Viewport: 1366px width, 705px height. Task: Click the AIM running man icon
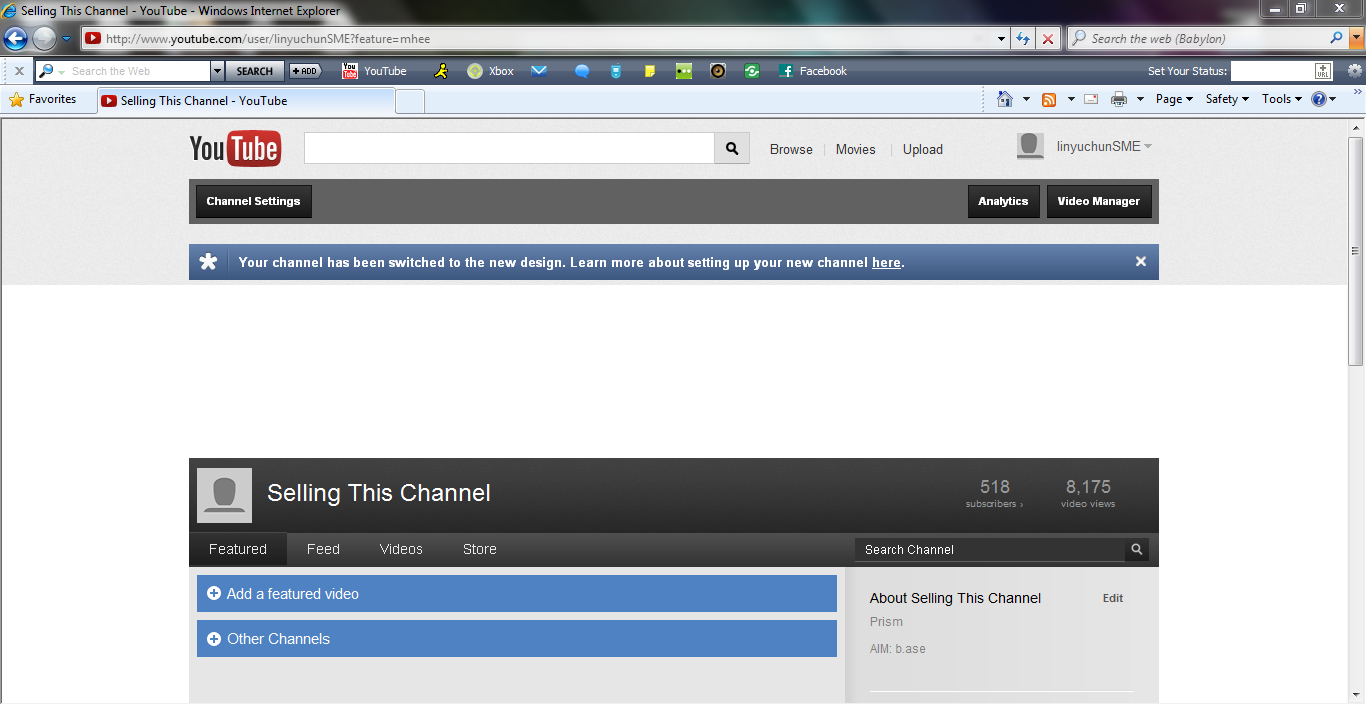coord(442,71)
